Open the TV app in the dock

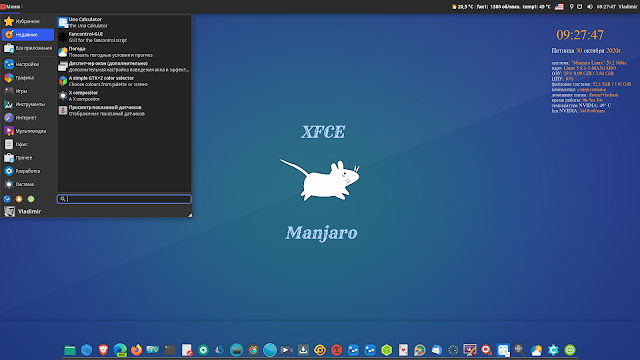coord(153,350)
